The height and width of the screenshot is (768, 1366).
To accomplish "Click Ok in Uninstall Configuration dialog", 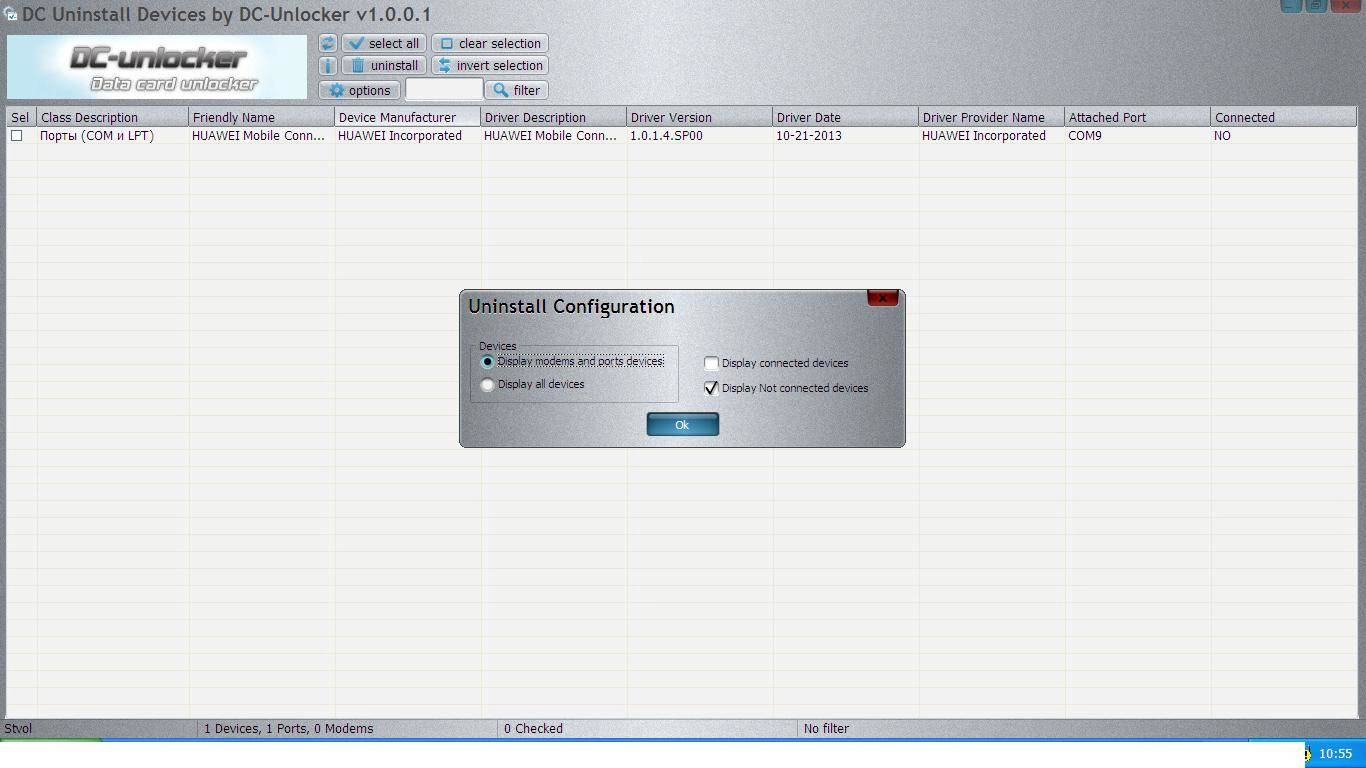I will pos(682,425).
